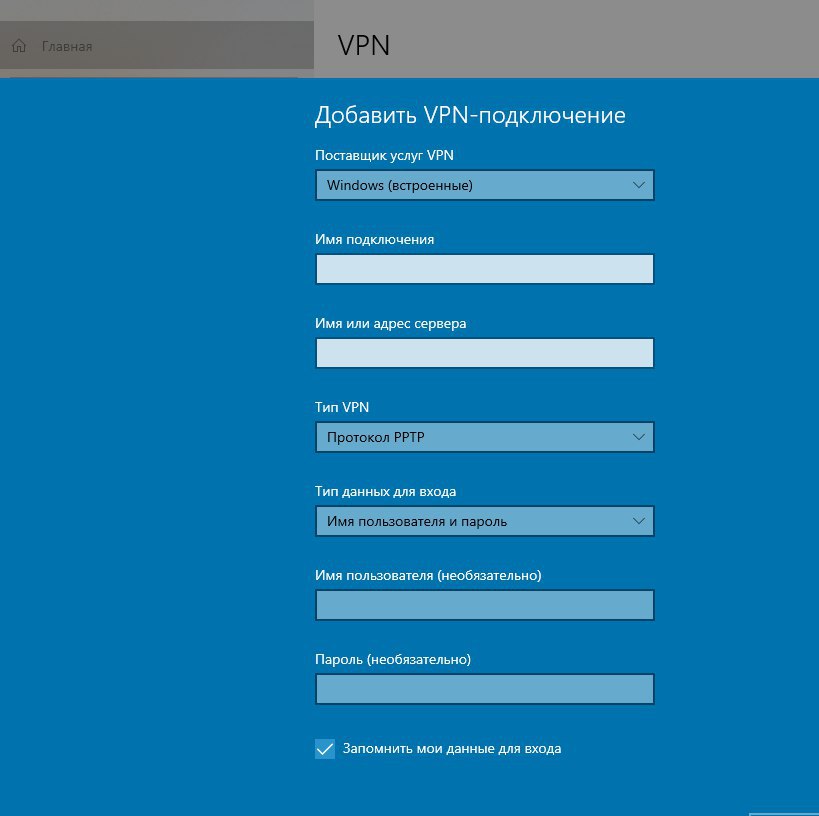819x816 pixels.
Task: Click the chevron of the Протокол PPTP combo box
Action: tap(638, 437)
